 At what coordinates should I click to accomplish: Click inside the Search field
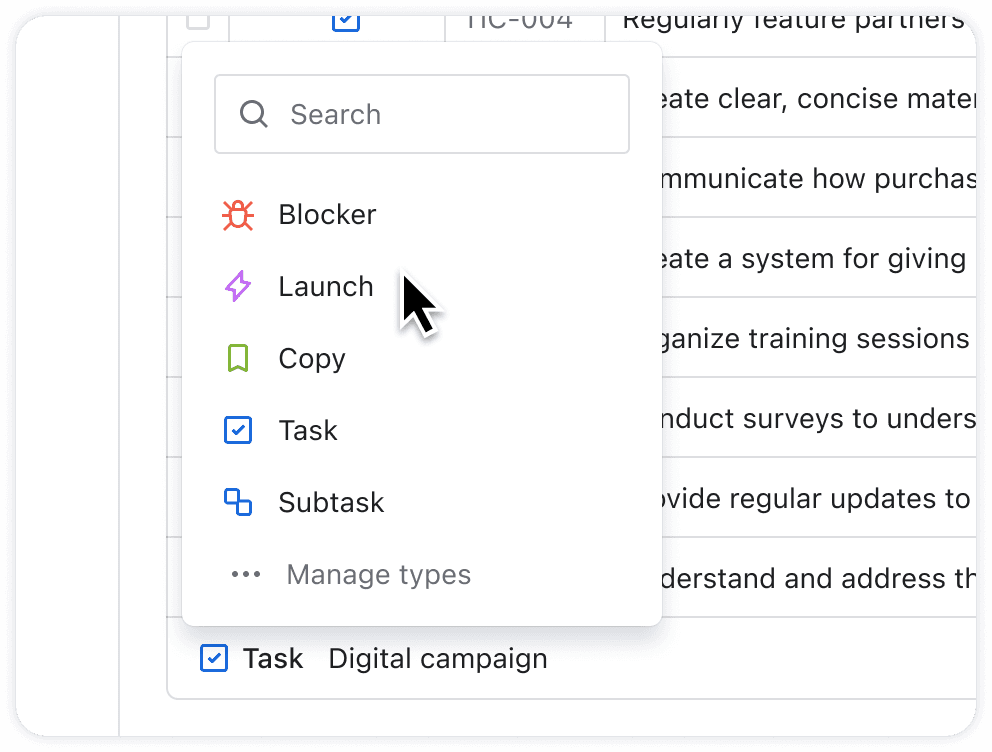click(421, 113)
